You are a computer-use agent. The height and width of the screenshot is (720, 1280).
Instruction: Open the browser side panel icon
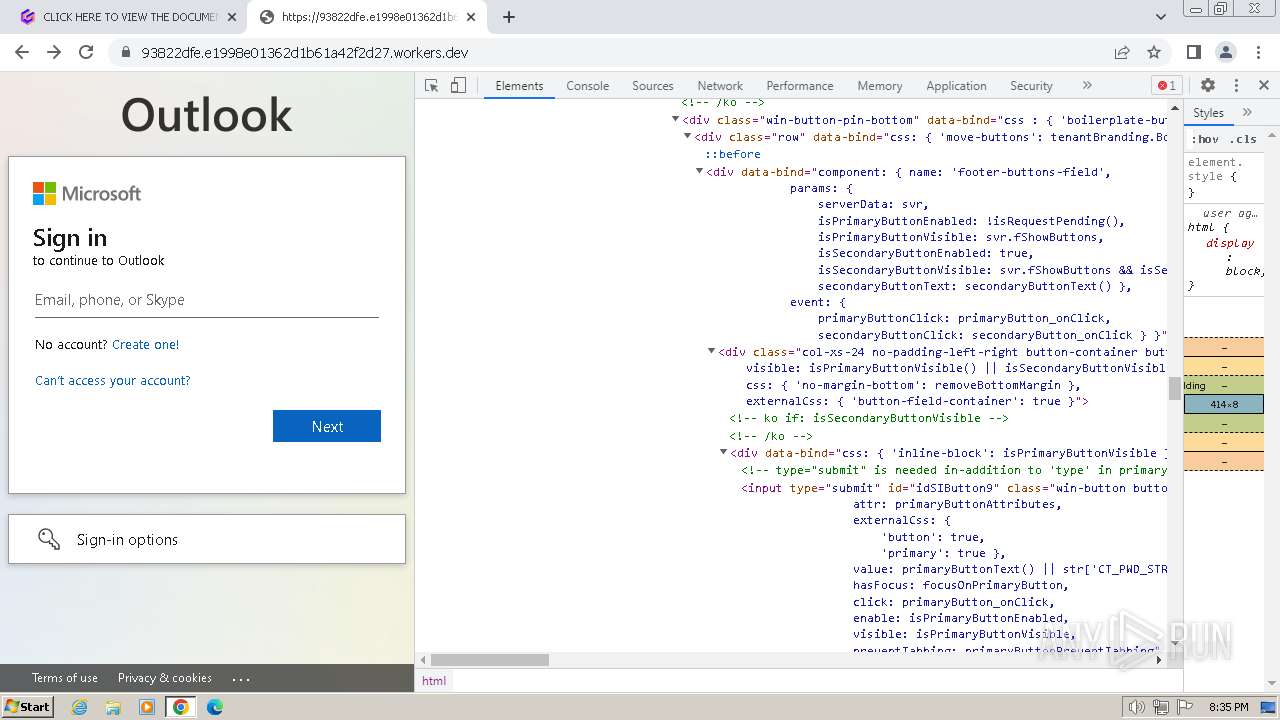(1193, 52)
